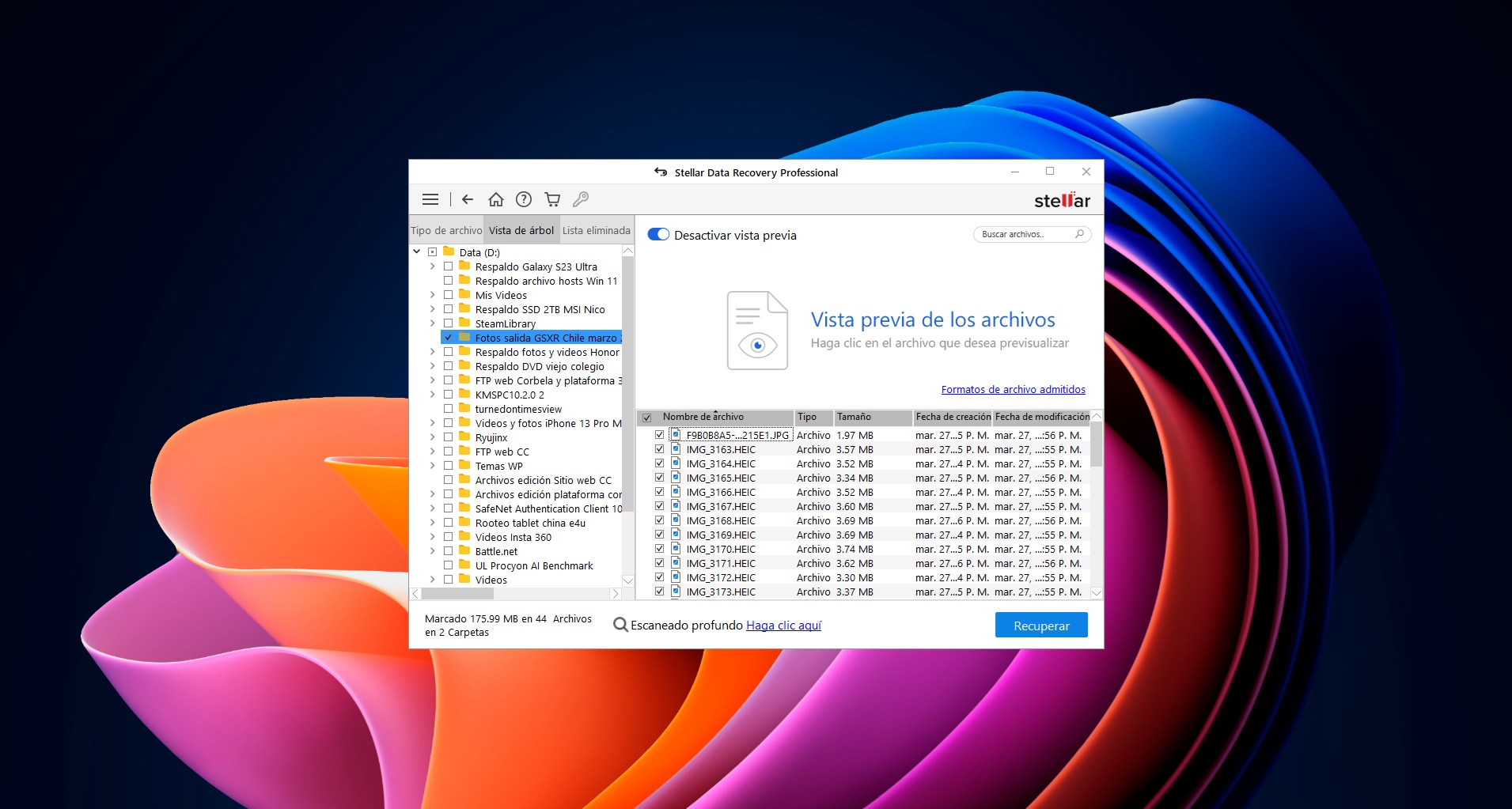Open Formatos de archivo admitidos link
1512x809 pixels.
(1013, 389)
